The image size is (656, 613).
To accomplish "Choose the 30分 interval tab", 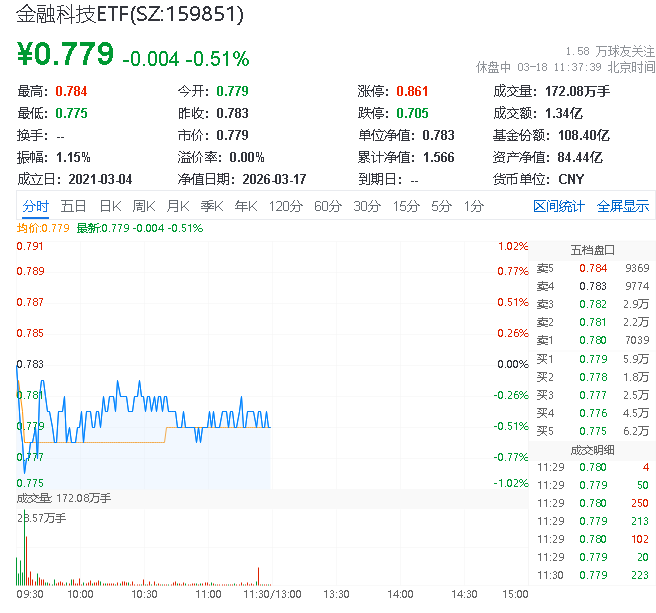I will pos(367,206).
